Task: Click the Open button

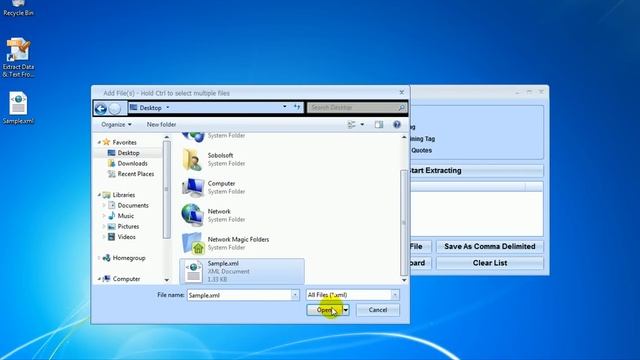Action: [x=324, y=310]
